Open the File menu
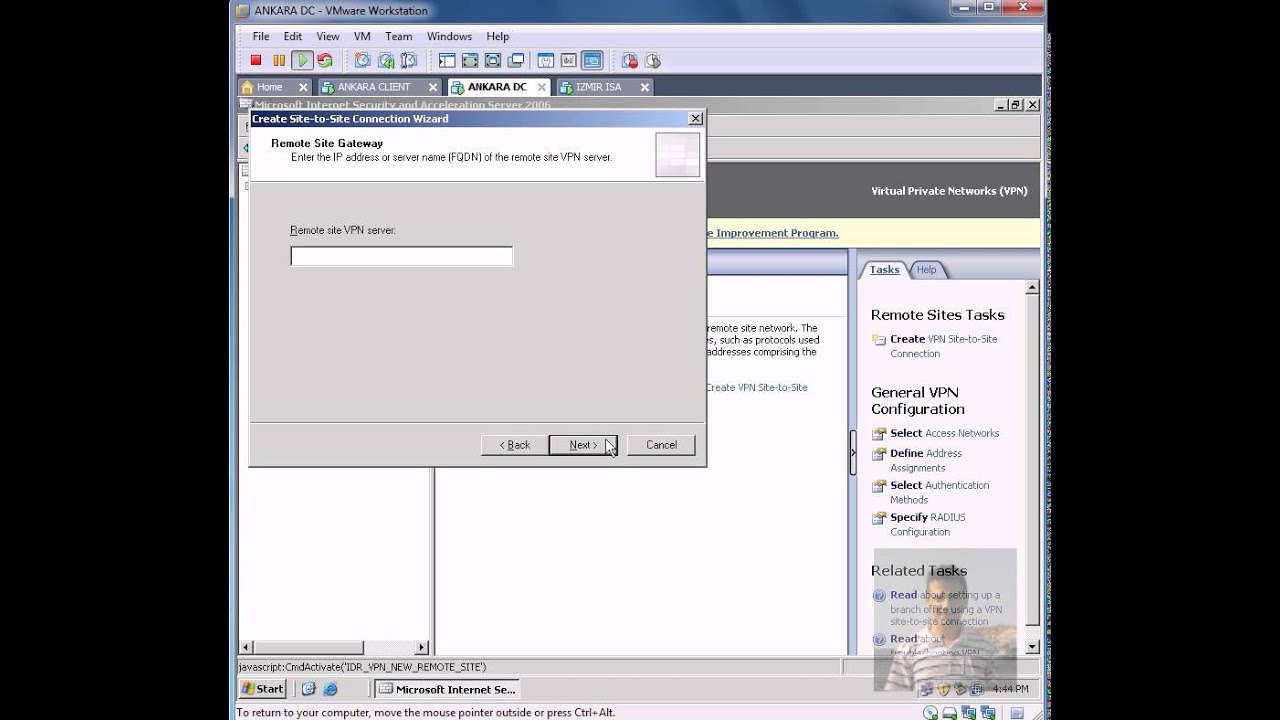This screenshot has width=1280, height=720. pyautogui.click(x=261, y=36)
